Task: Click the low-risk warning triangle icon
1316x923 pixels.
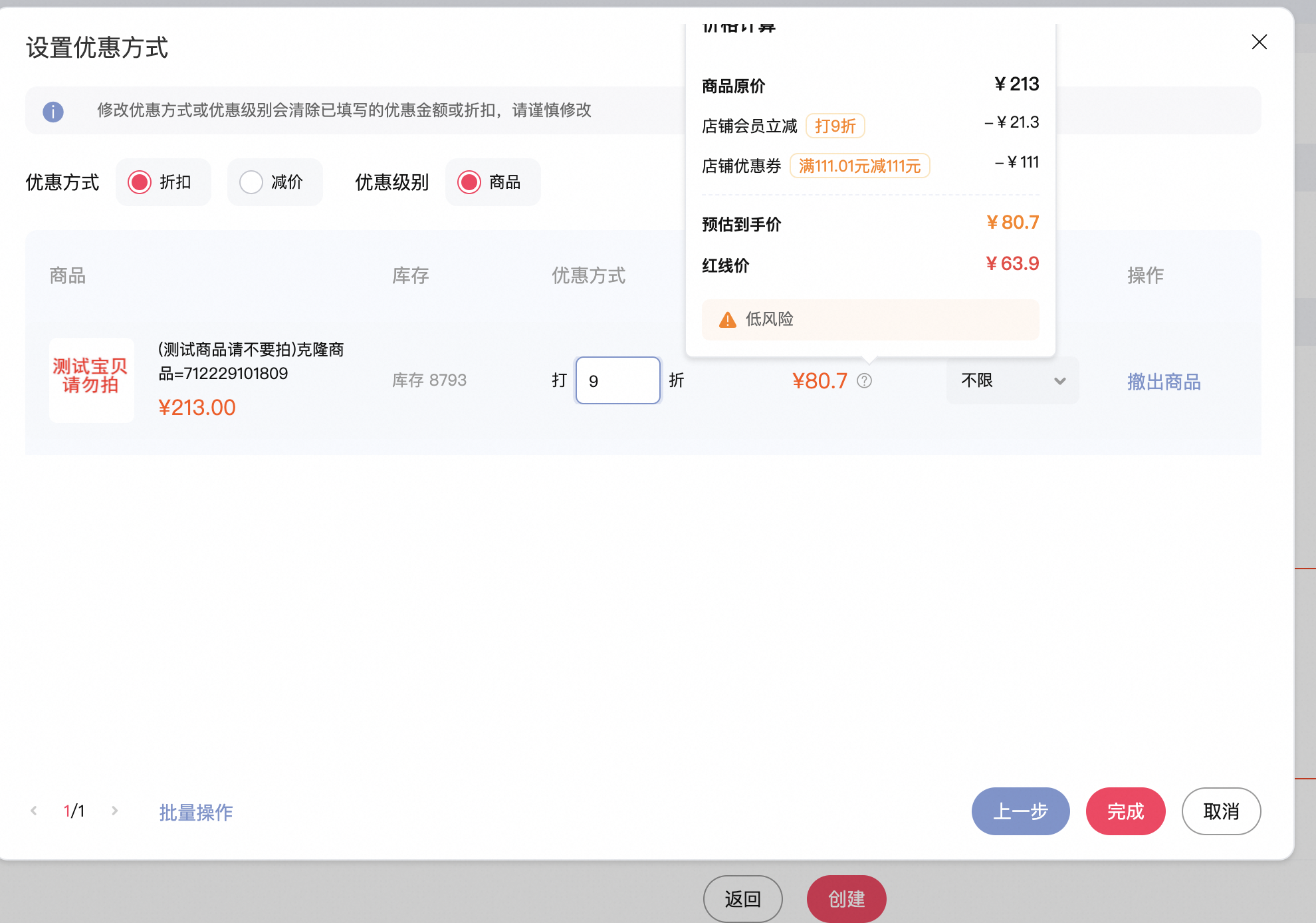Action: tap(728, 320)
